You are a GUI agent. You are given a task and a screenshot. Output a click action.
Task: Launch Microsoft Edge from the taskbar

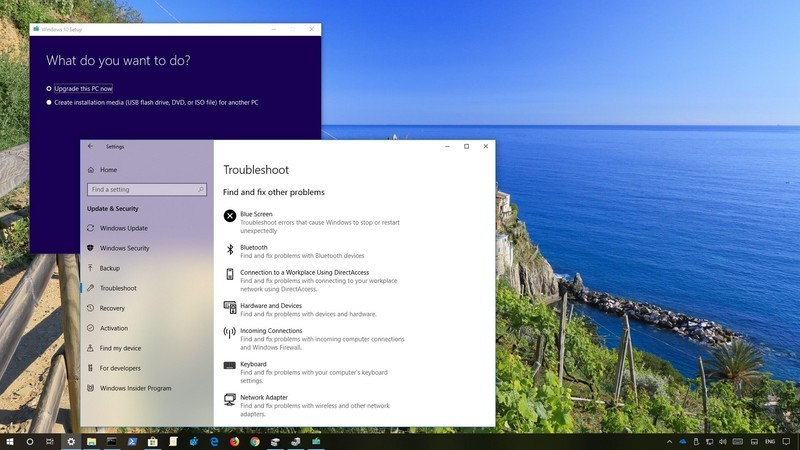214,442
